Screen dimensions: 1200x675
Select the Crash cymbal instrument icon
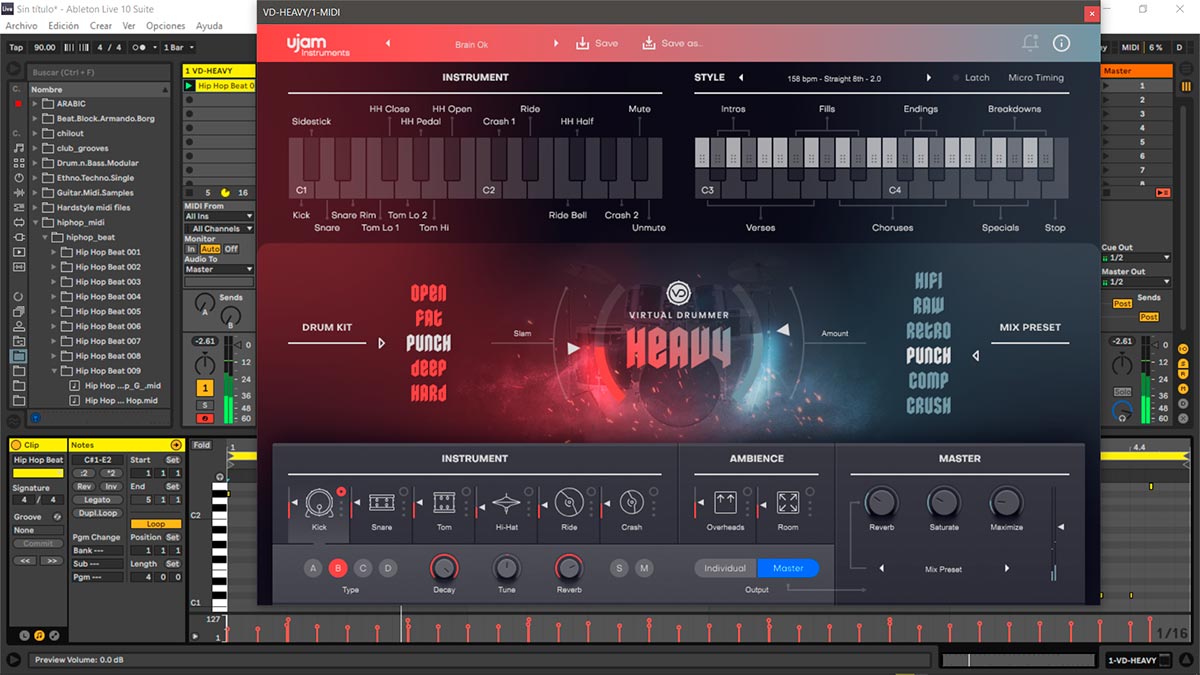(x=631, y=503)
